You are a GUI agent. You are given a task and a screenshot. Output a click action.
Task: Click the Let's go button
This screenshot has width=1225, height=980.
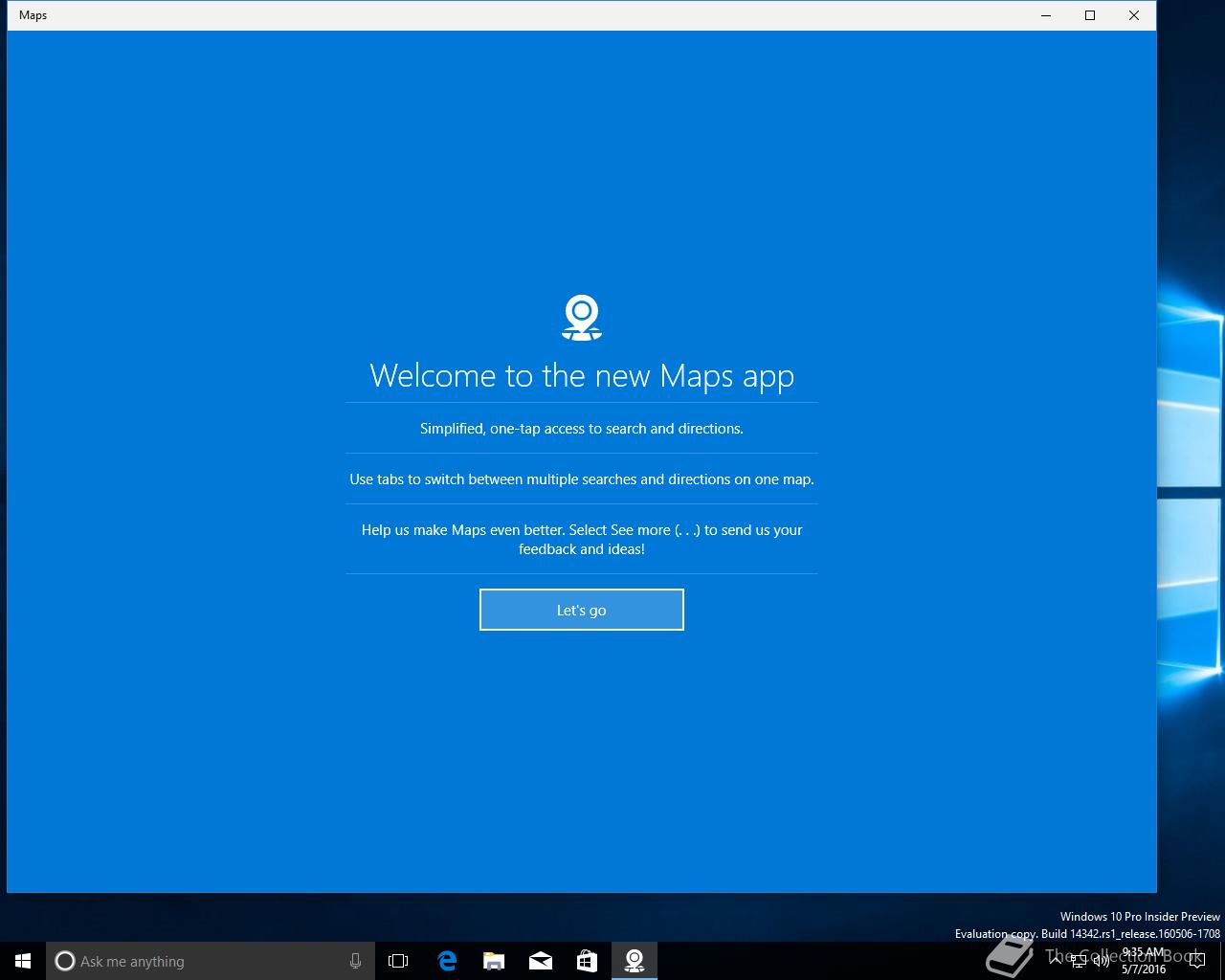[x=582, y=610]
